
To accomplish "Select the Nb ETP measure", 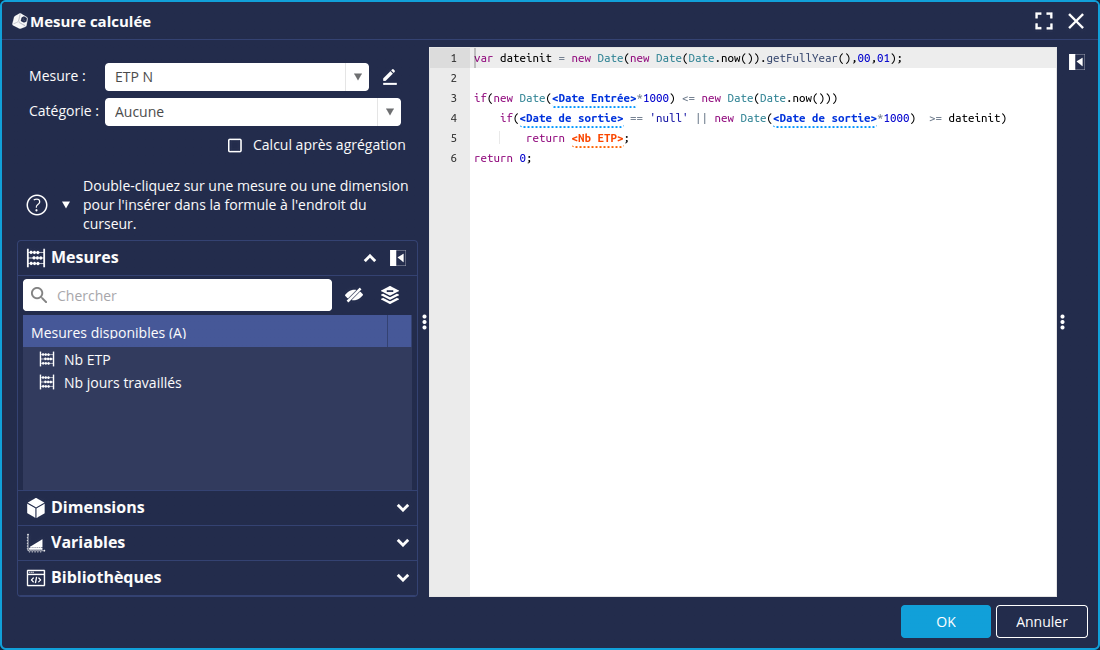I will tap(87, 360).
